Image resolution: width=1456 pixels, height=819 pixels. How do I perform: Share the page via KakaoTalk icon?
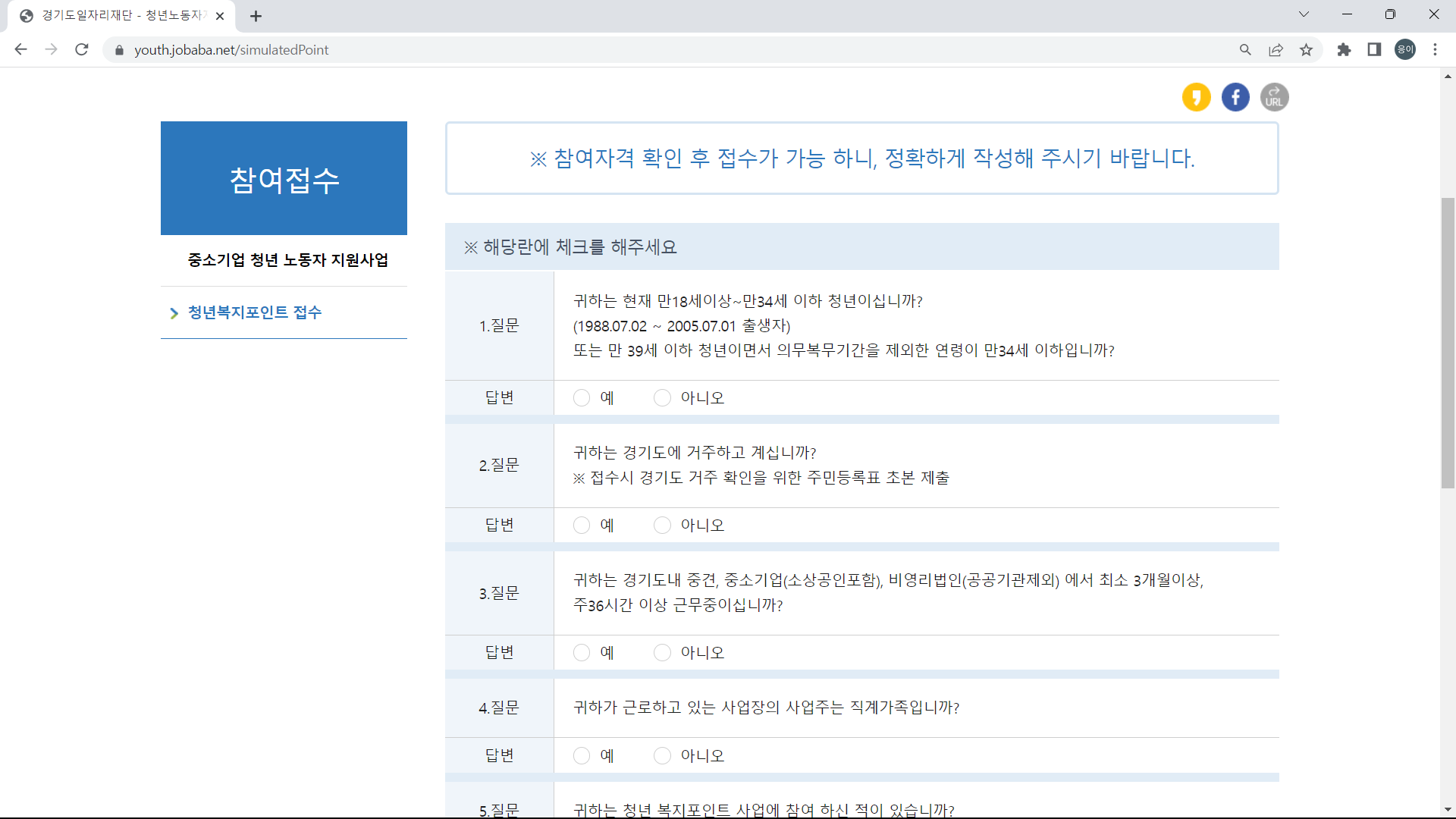click(1197, 97)
